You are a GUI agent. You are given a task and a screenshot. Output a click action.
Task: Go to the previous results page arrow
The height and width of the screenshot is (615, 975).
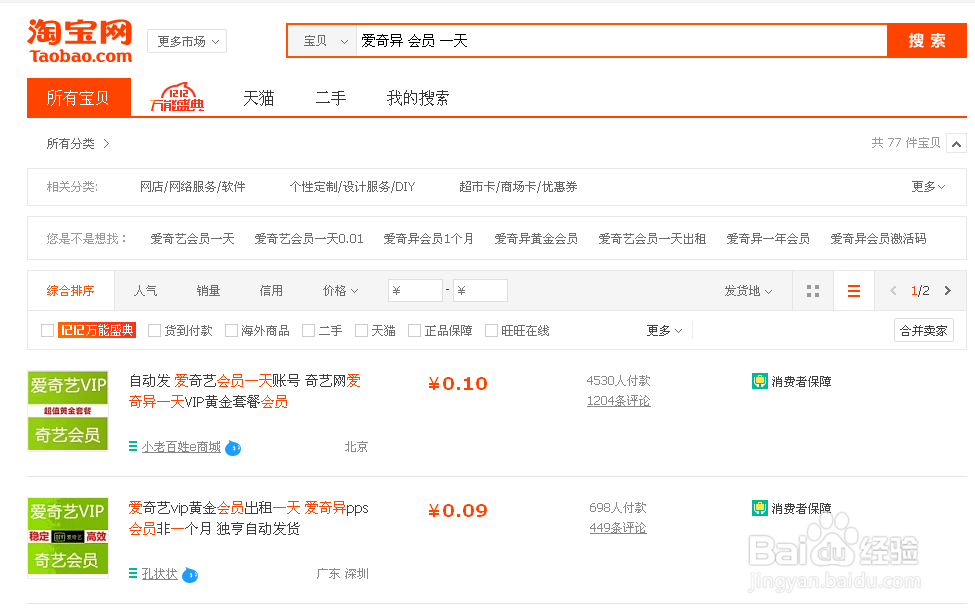point(894,290)
